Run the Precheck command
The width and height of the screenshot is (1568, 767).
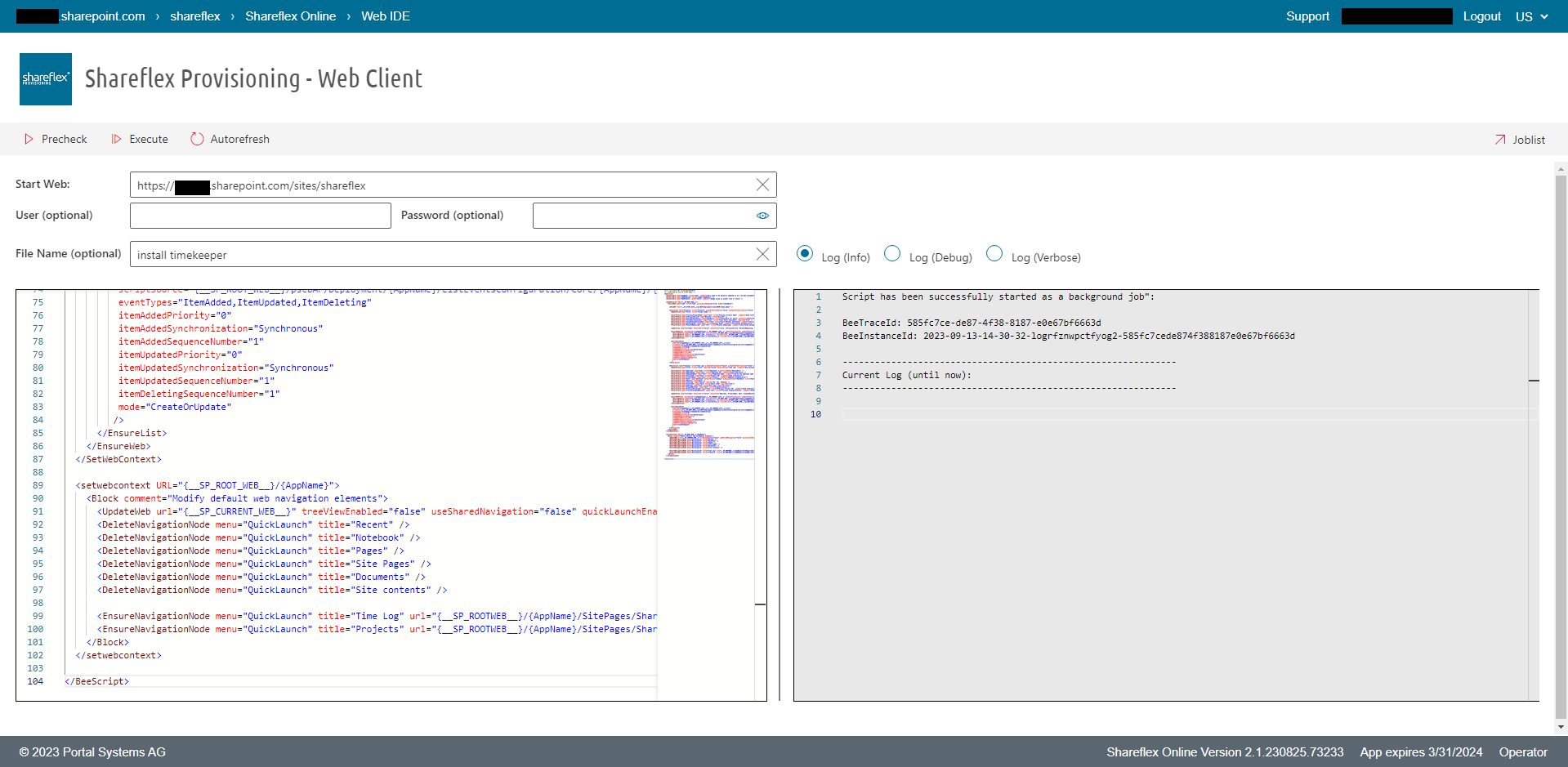[x=56, y=139]
